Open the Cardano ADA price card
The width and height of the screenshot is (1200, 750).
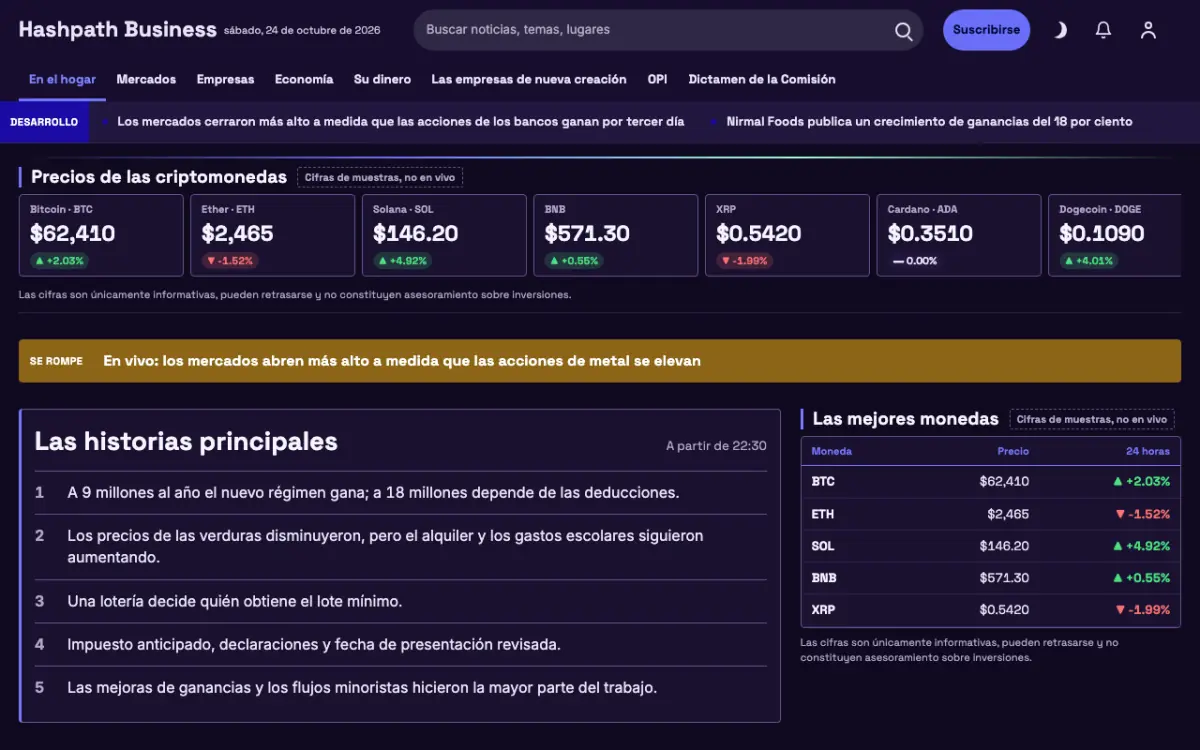pyautogui.click(x=959, y=235)
